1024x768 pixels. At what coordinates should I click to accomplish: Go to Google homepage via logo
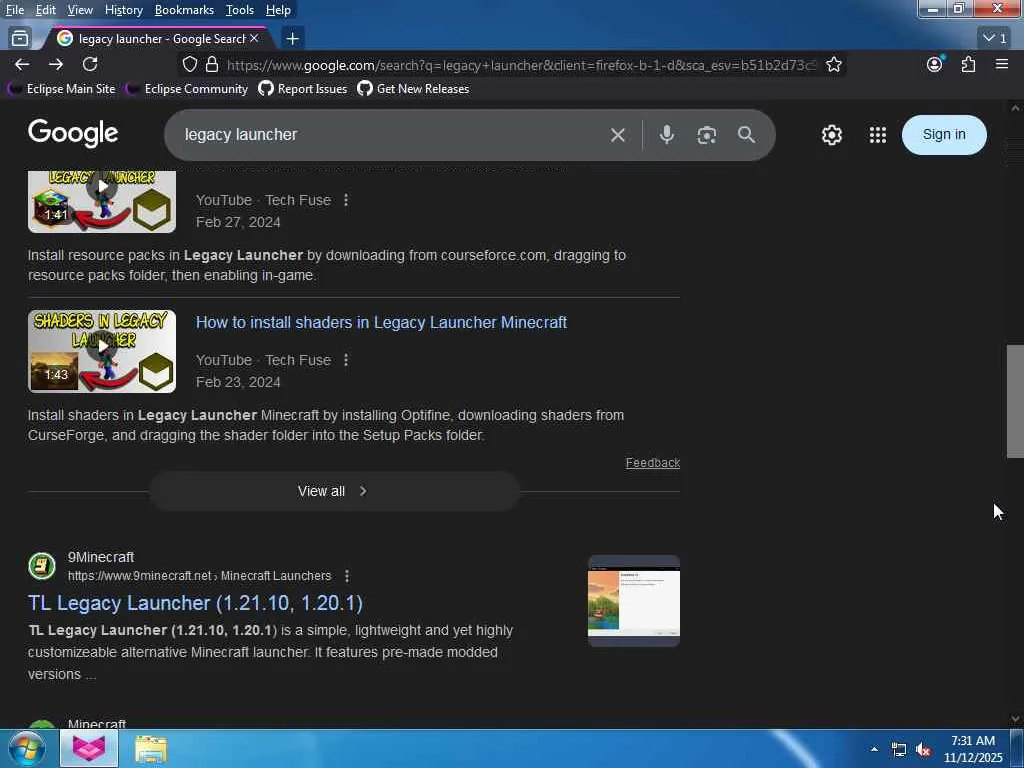[x=73, y=134]
